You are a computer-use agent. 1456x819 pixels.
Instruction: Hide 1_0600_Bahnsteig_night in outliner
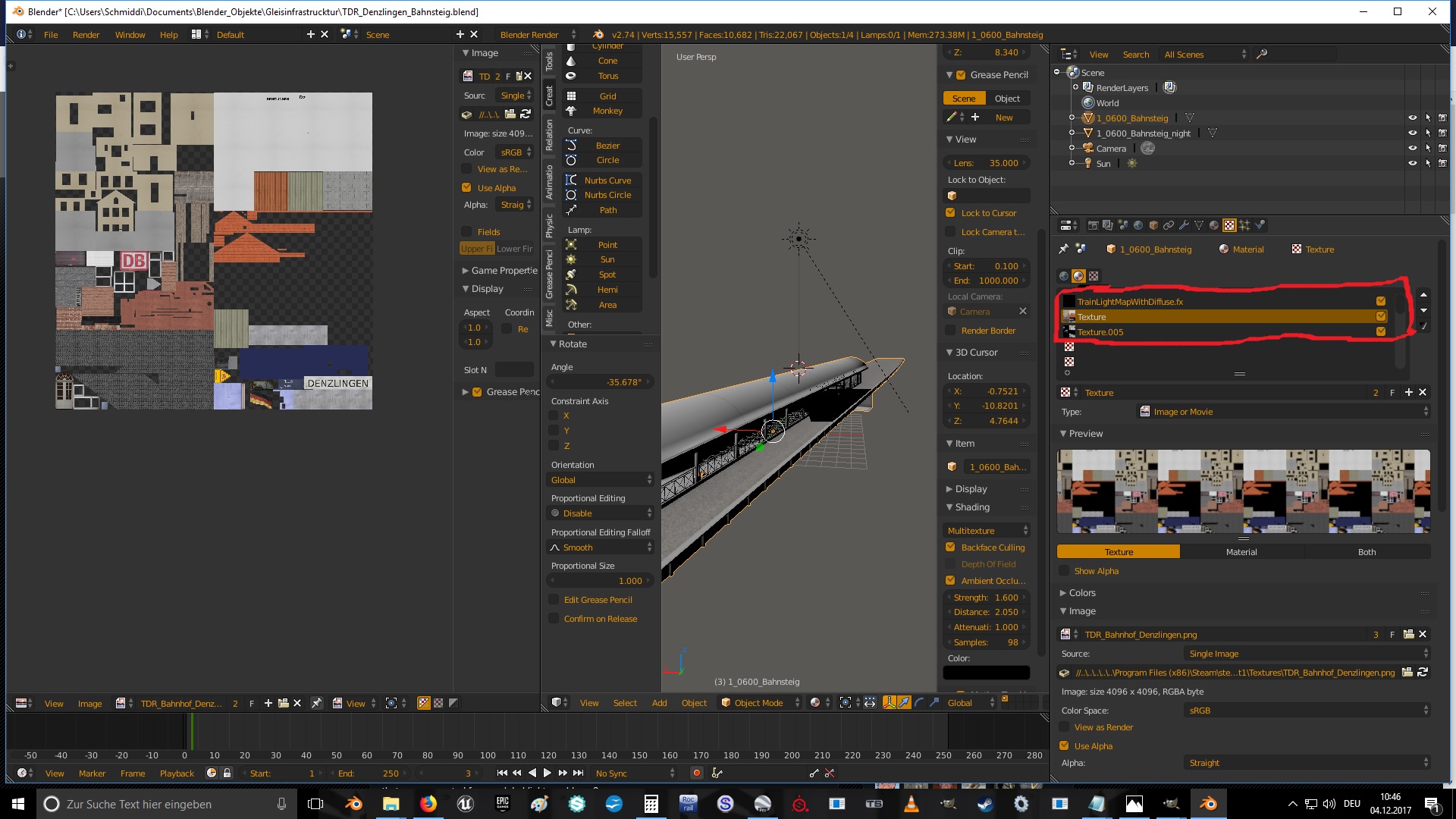click(1412, 133)
